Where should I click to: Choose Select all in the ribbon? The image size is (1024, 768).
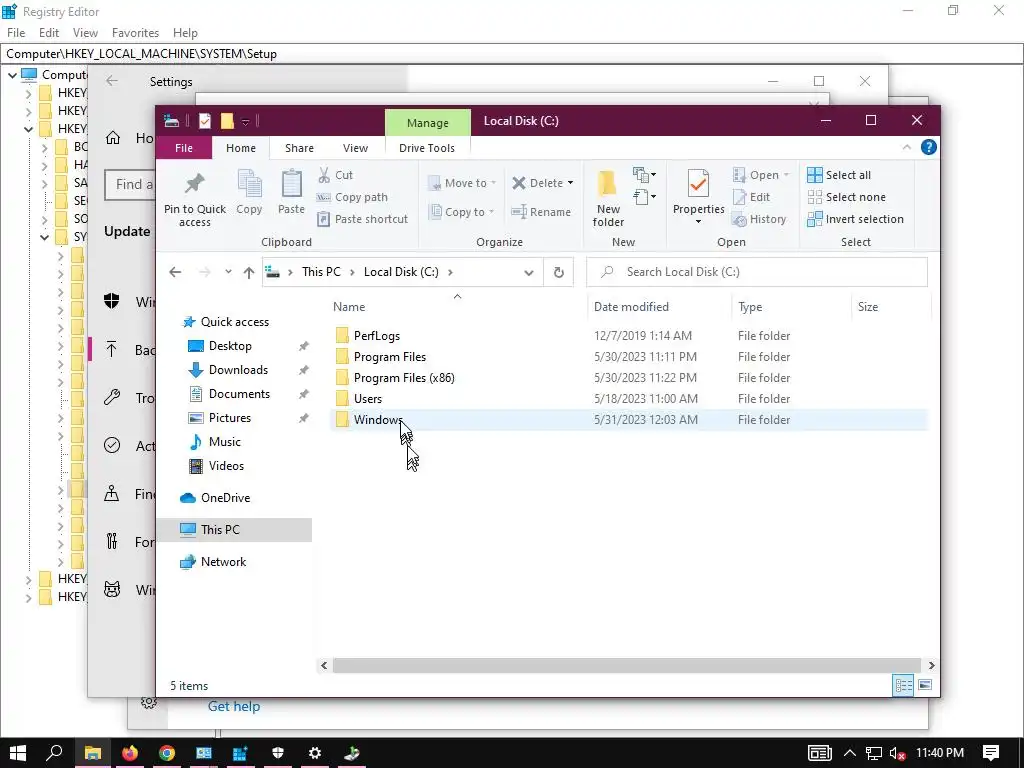839,175
